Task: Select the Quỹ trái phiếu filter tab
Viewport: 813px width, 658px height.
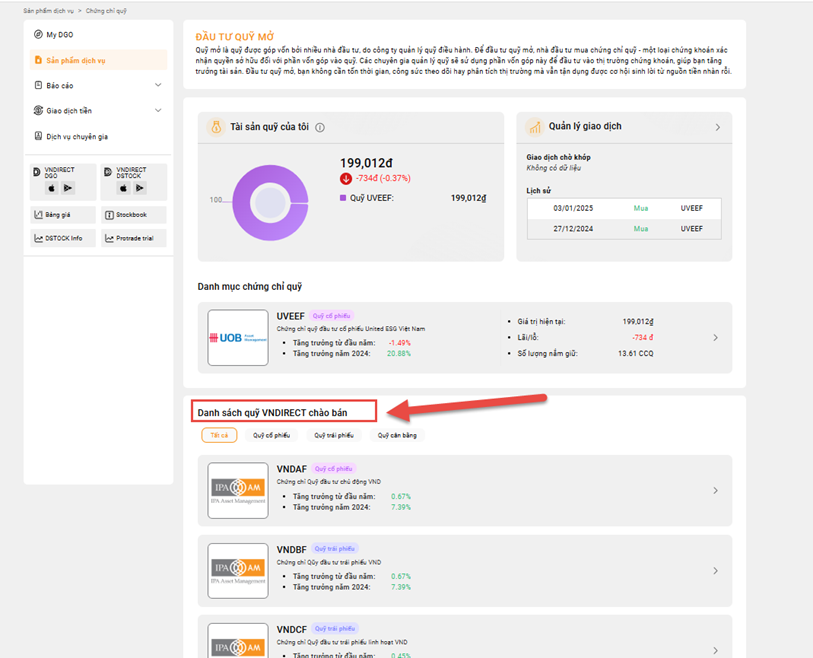Action: (334, 435)
